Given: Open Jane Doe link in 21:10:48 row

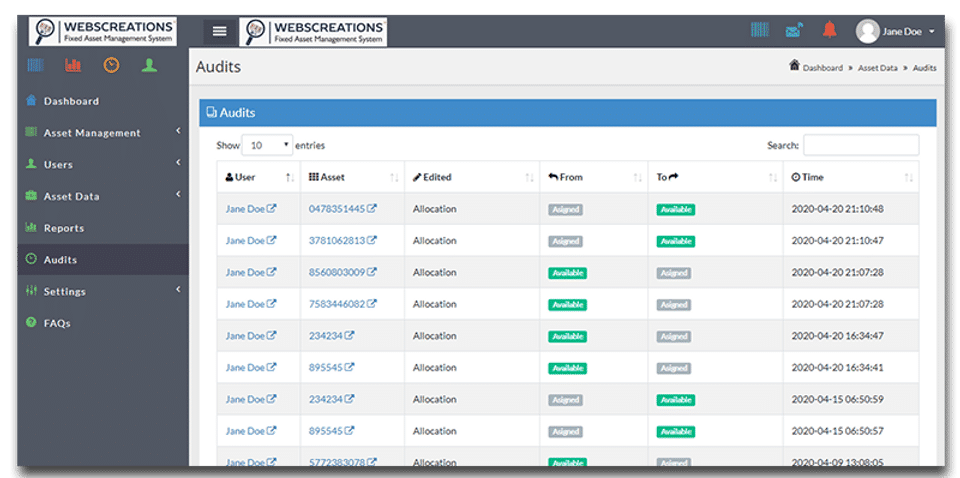Looking at the screenshot, I should point(245,209).
